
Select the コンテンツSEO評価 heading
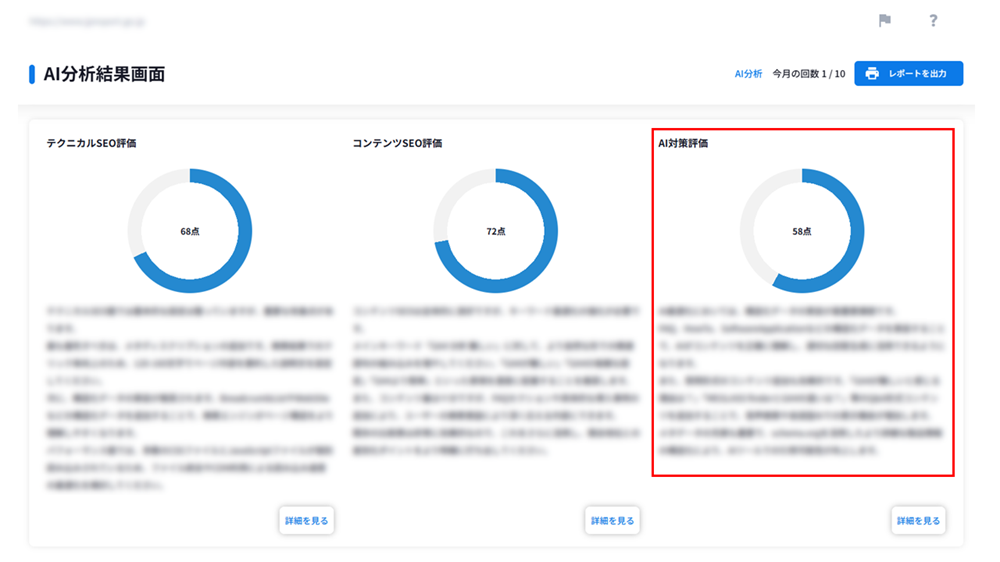397,143
